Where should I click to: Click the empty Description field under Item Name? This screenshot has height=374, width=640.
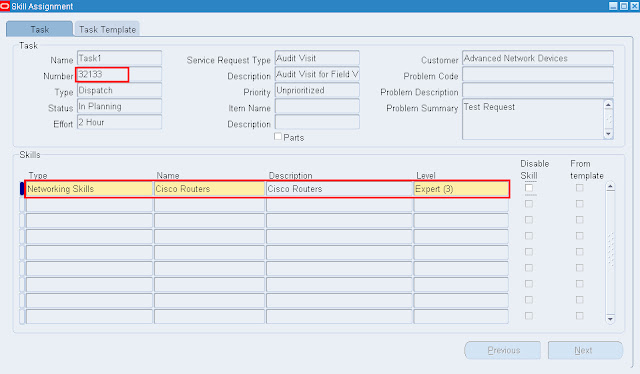(x=317, y=122)
